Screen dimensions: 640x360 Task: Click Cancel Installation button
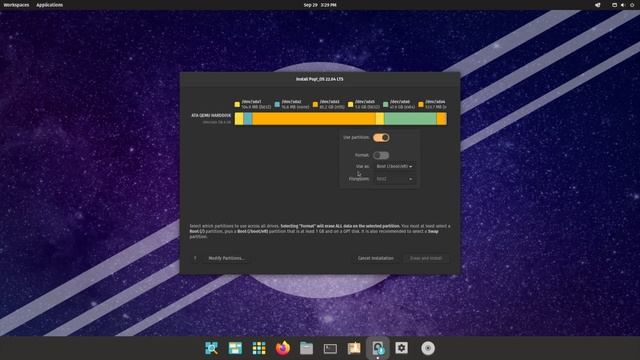coord(376,258)
